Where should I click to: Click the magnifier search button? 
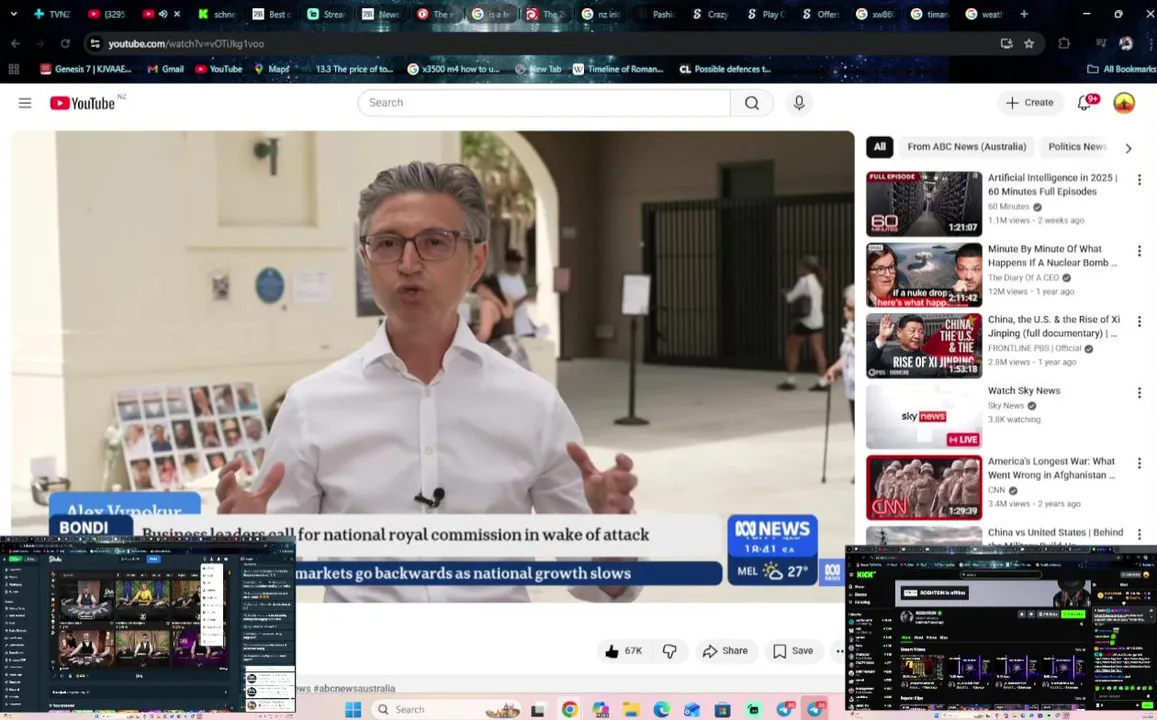752,103
